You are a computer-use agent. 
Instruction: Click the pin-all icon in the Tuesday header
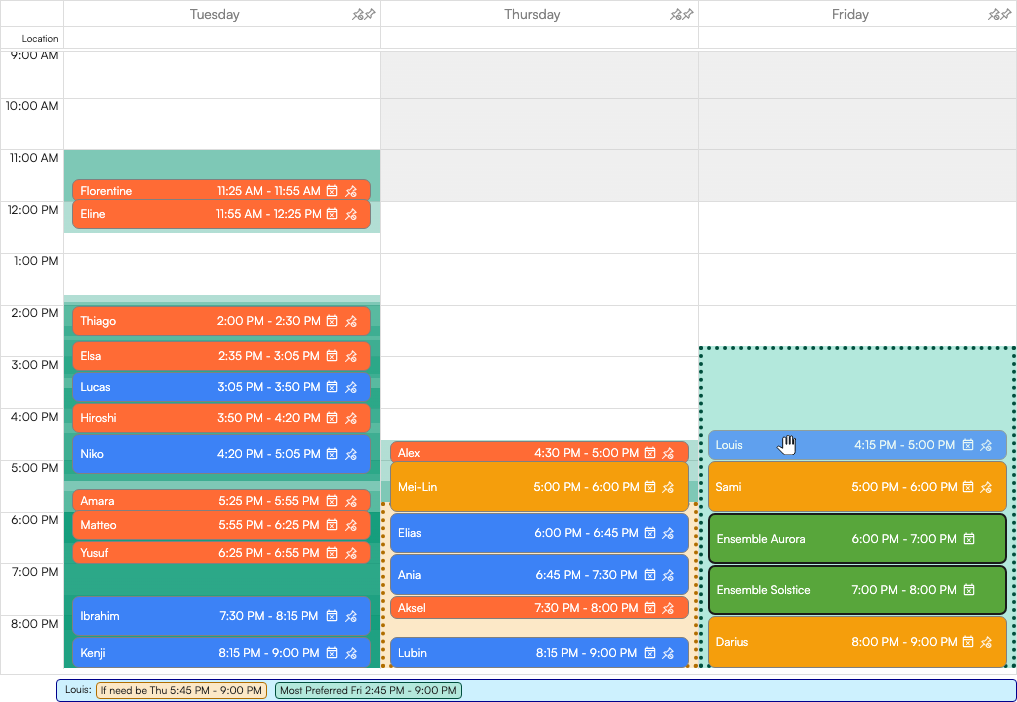coord(370,14)
